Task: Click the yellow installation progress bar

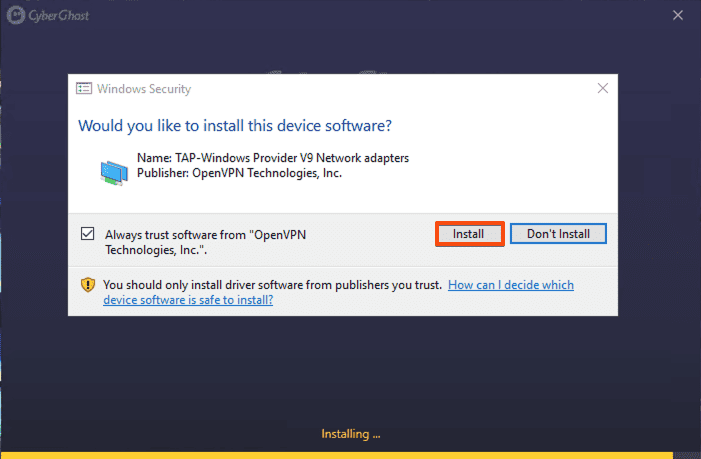Action: click(x=350, y=454)
